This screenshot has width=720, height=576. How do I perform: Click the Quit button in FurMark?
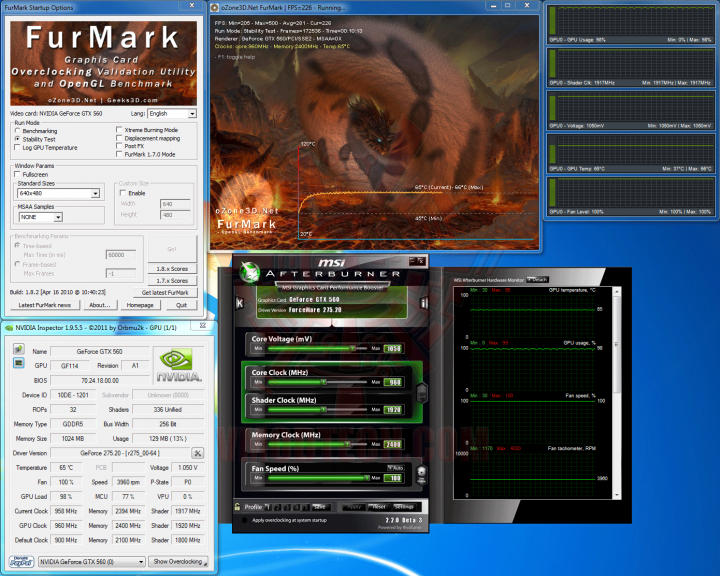(181, 305)
